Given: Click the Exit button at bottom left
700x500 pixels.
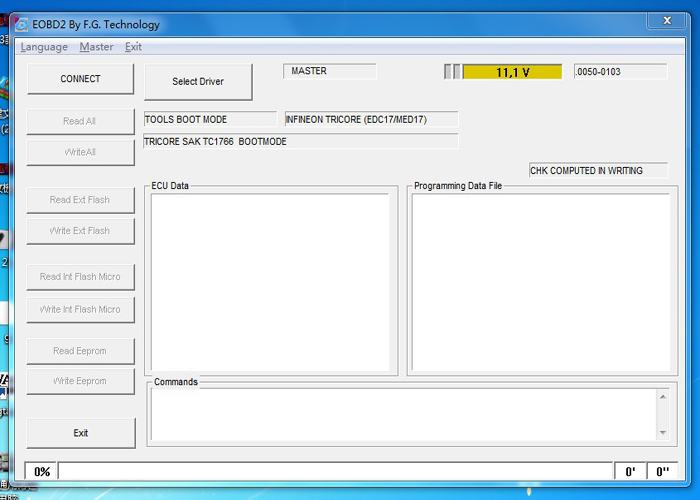Looking at the screenshot, I should [x=81, y=433].
